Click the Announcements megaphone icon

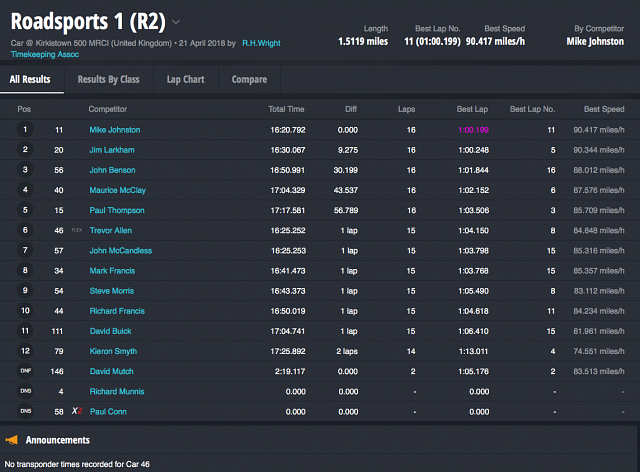click(x=12, y=440)
